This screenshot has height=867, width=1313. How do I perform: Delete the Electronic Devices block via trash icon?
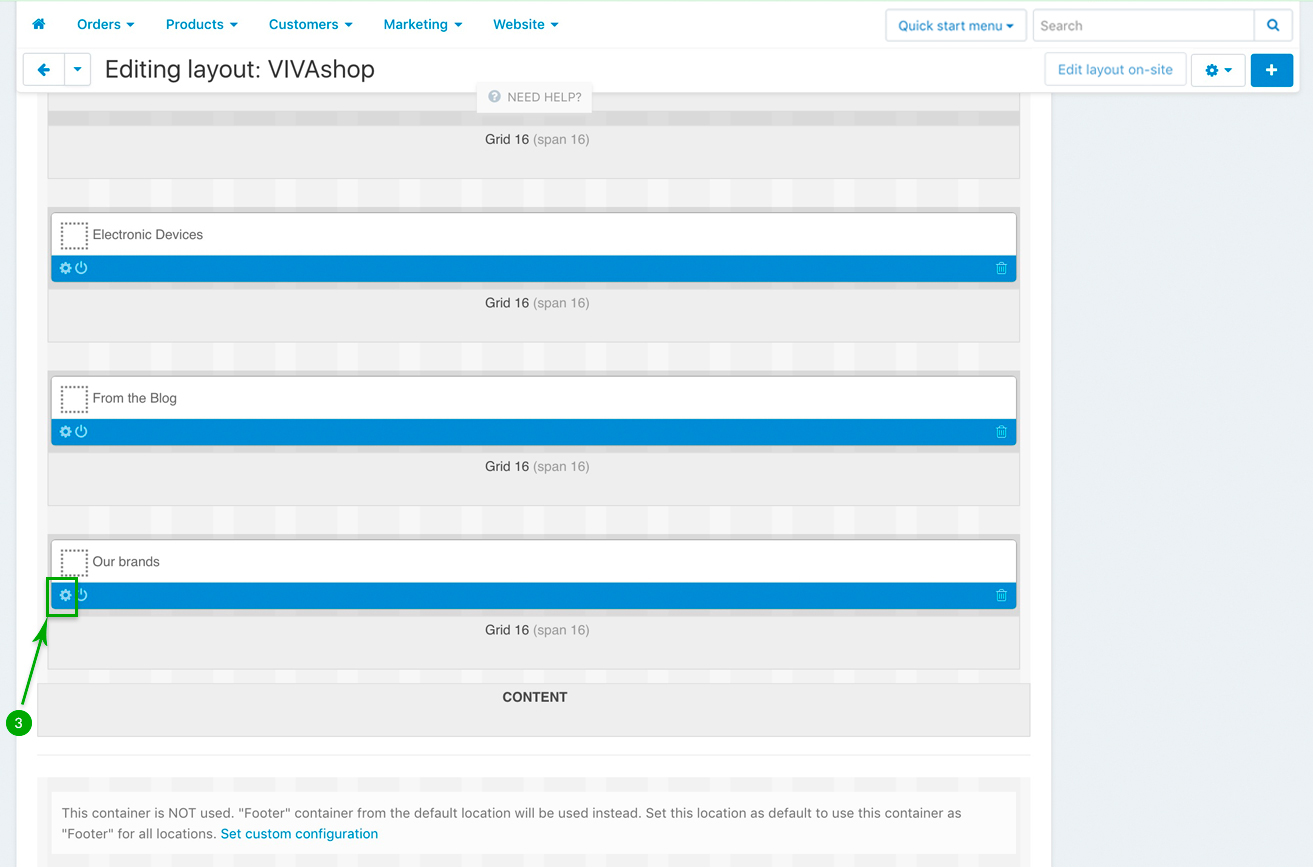1001,268
